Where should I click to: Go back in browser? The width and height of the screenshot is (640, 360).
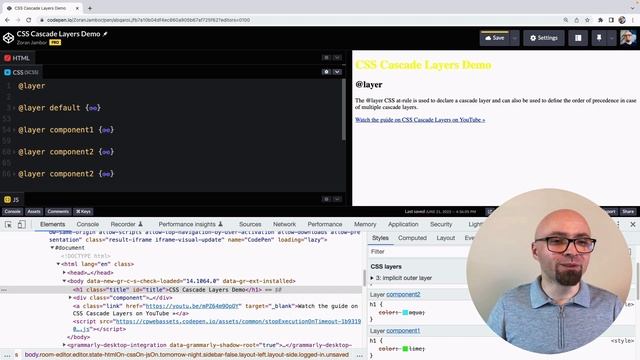tap(7, 20)
